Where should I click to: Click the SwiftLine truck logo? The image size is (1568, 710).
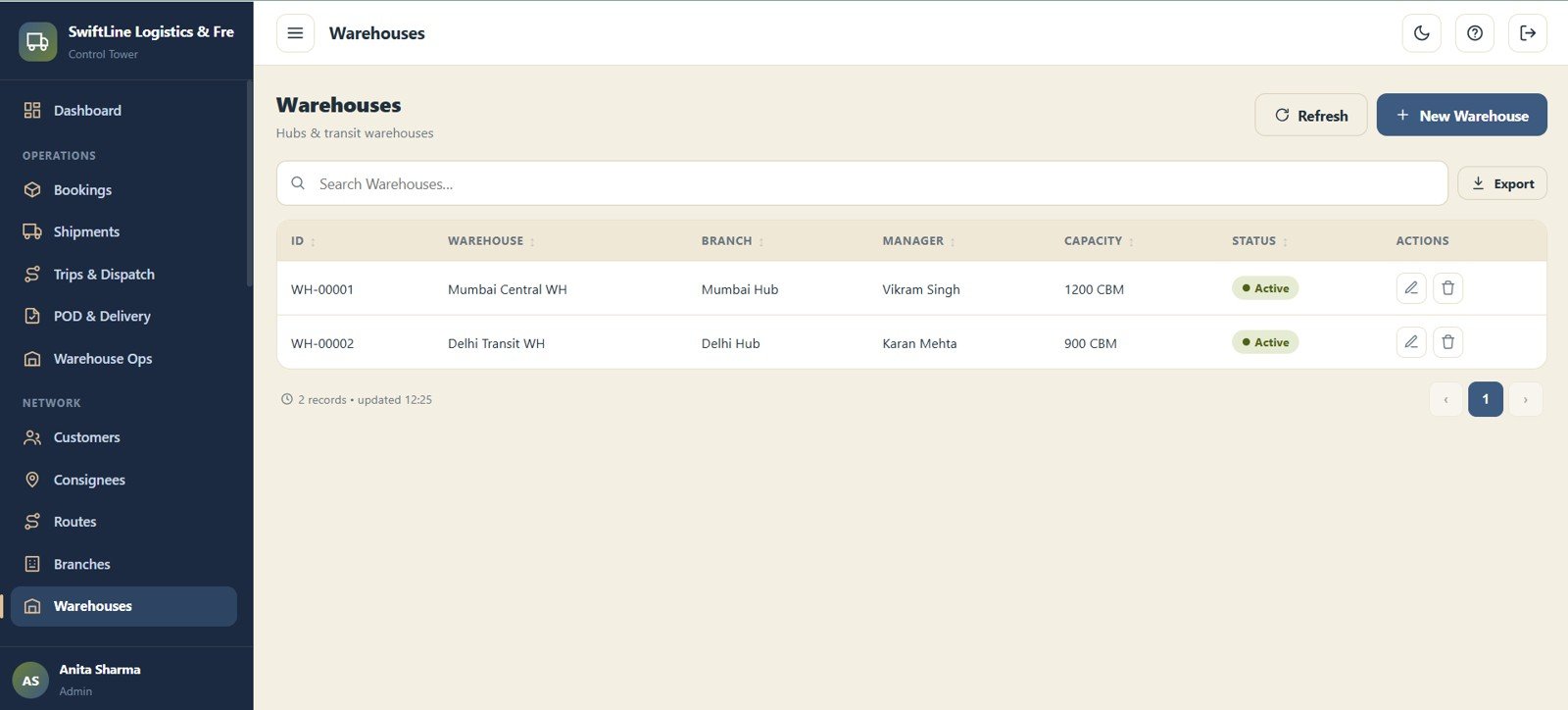point(37,41)
